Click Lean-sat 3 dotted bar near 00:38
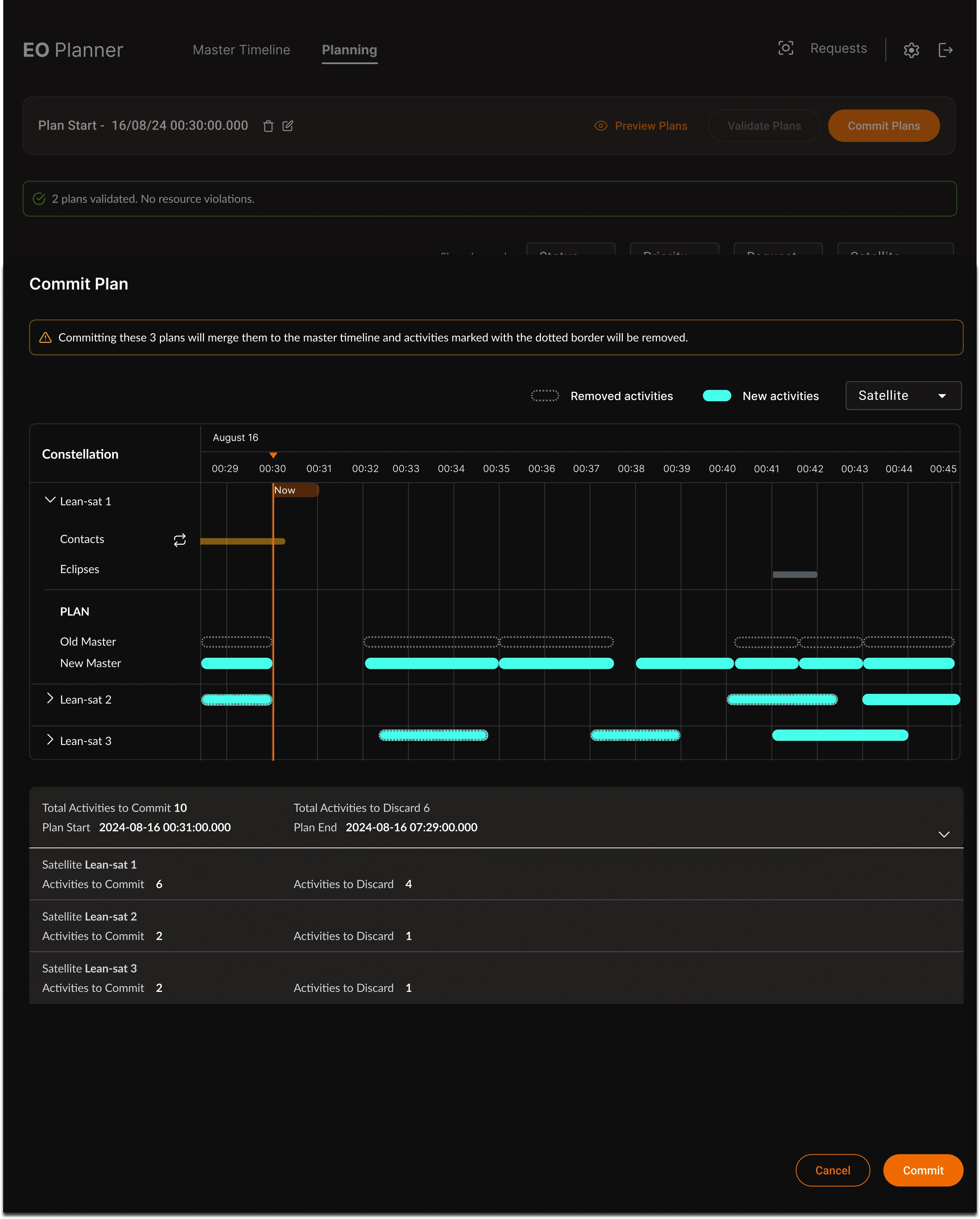 click(x=635, y=735)
